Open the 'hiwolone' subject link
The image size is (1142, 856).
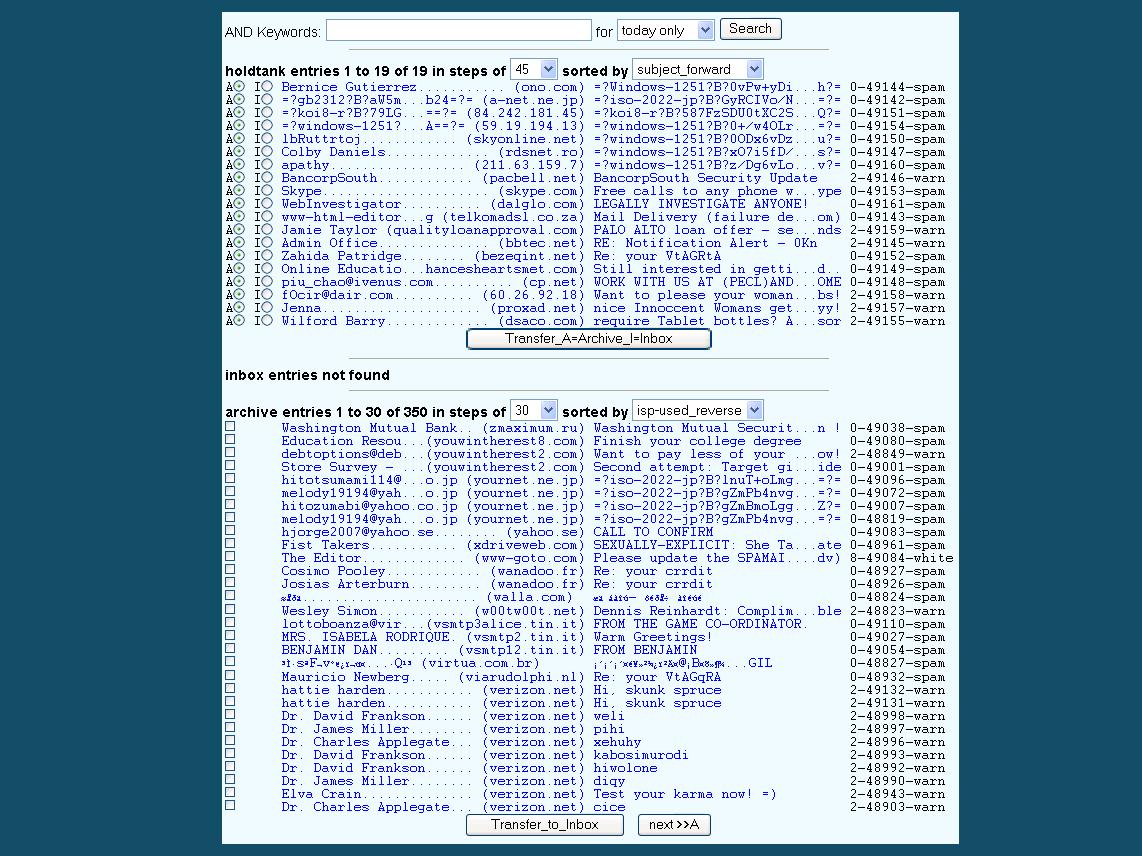(x=625, y=768)
